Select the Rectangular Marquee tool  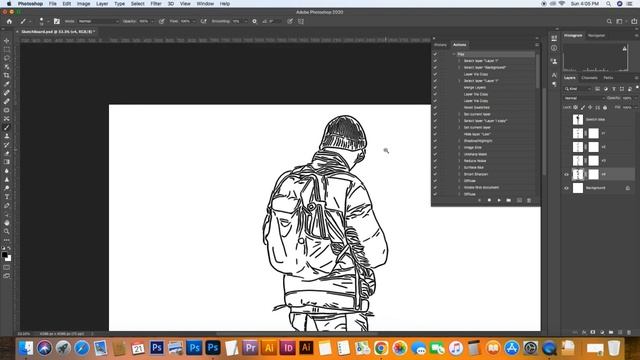(x=7, y=49)
